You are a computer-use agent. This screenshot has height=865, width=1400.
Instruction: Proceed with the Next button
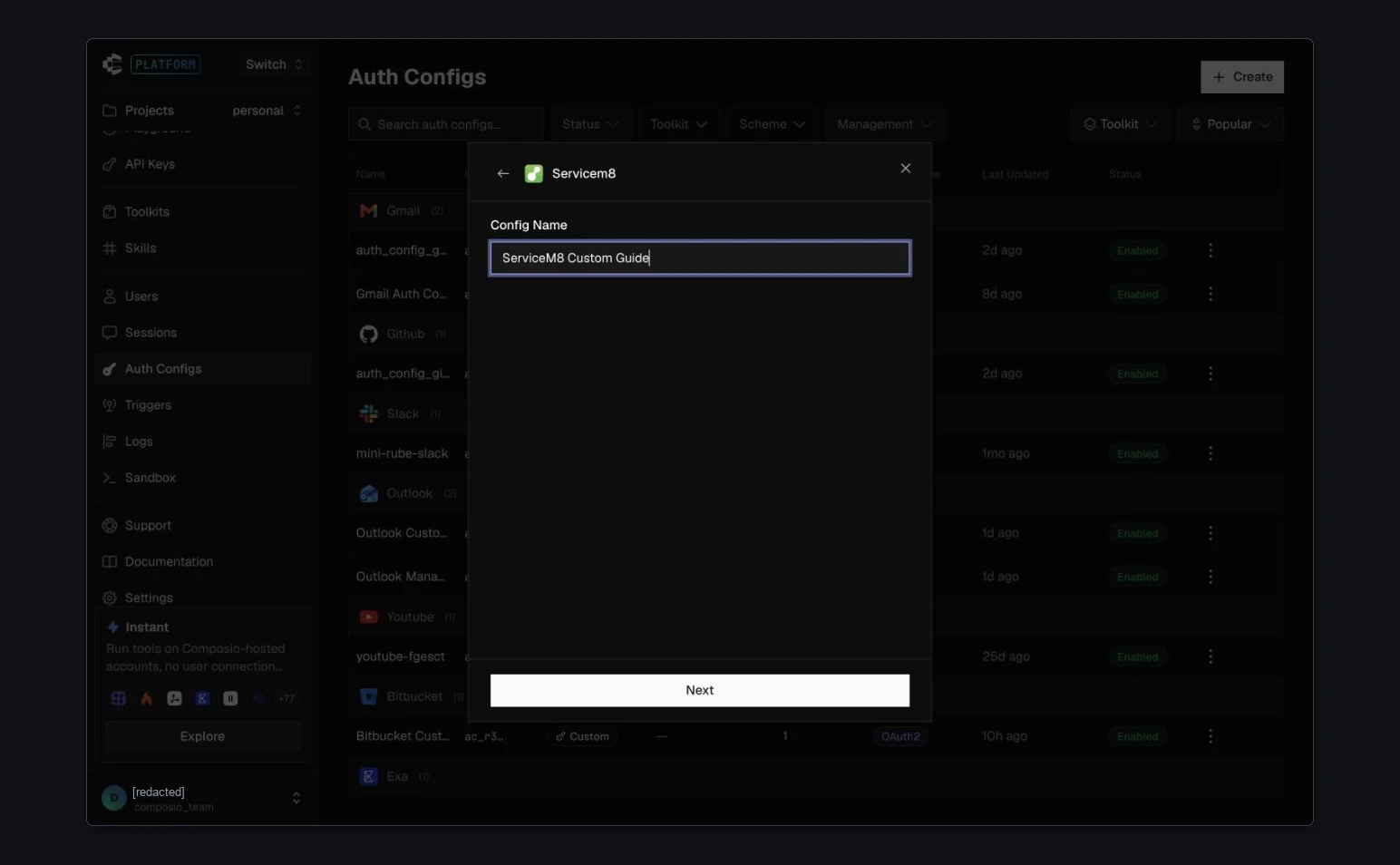(x=700, y=690)
